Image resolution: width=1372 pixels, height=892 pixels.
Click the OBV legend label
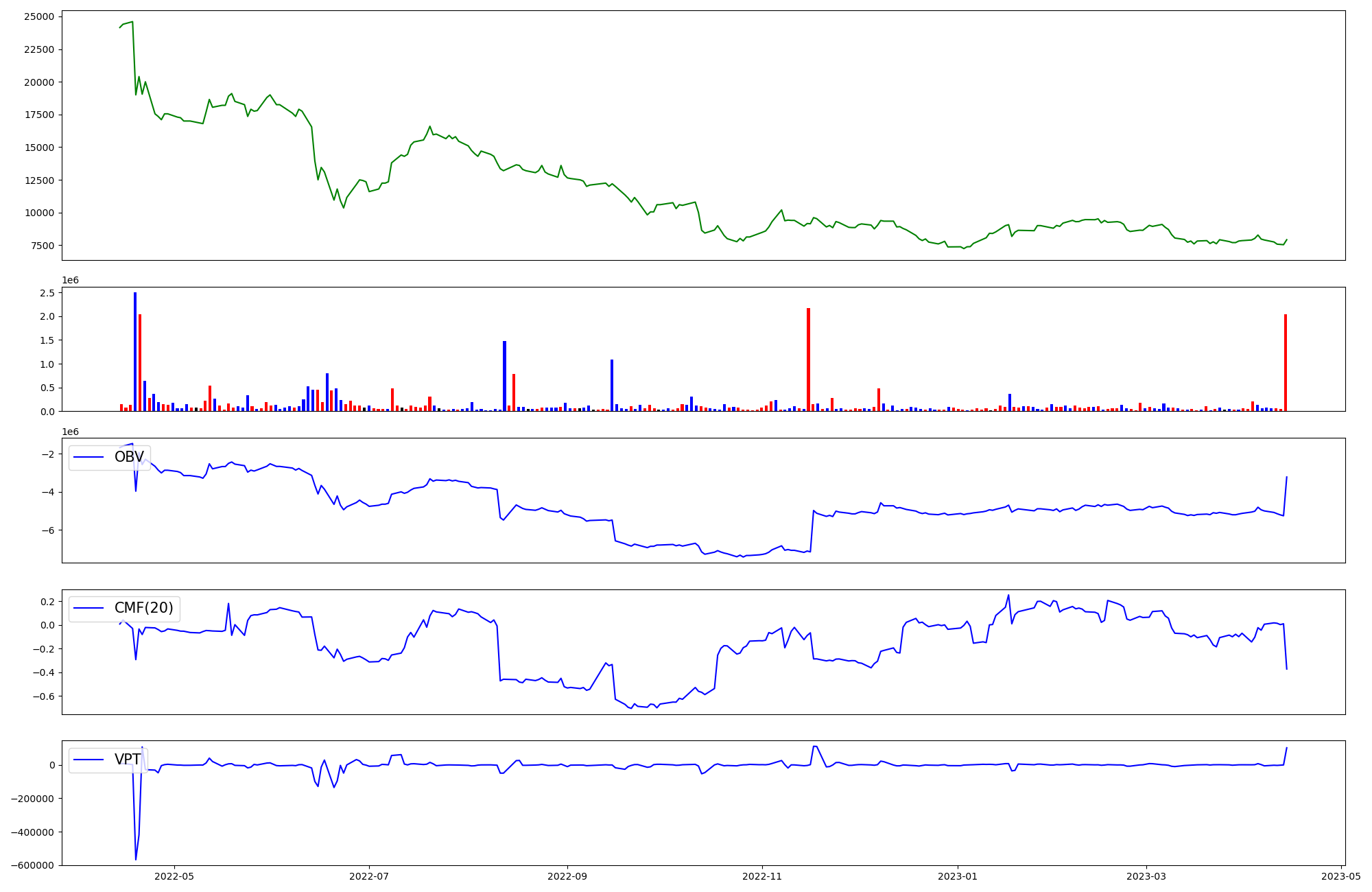pyautogui.click(x=129, y=457)
